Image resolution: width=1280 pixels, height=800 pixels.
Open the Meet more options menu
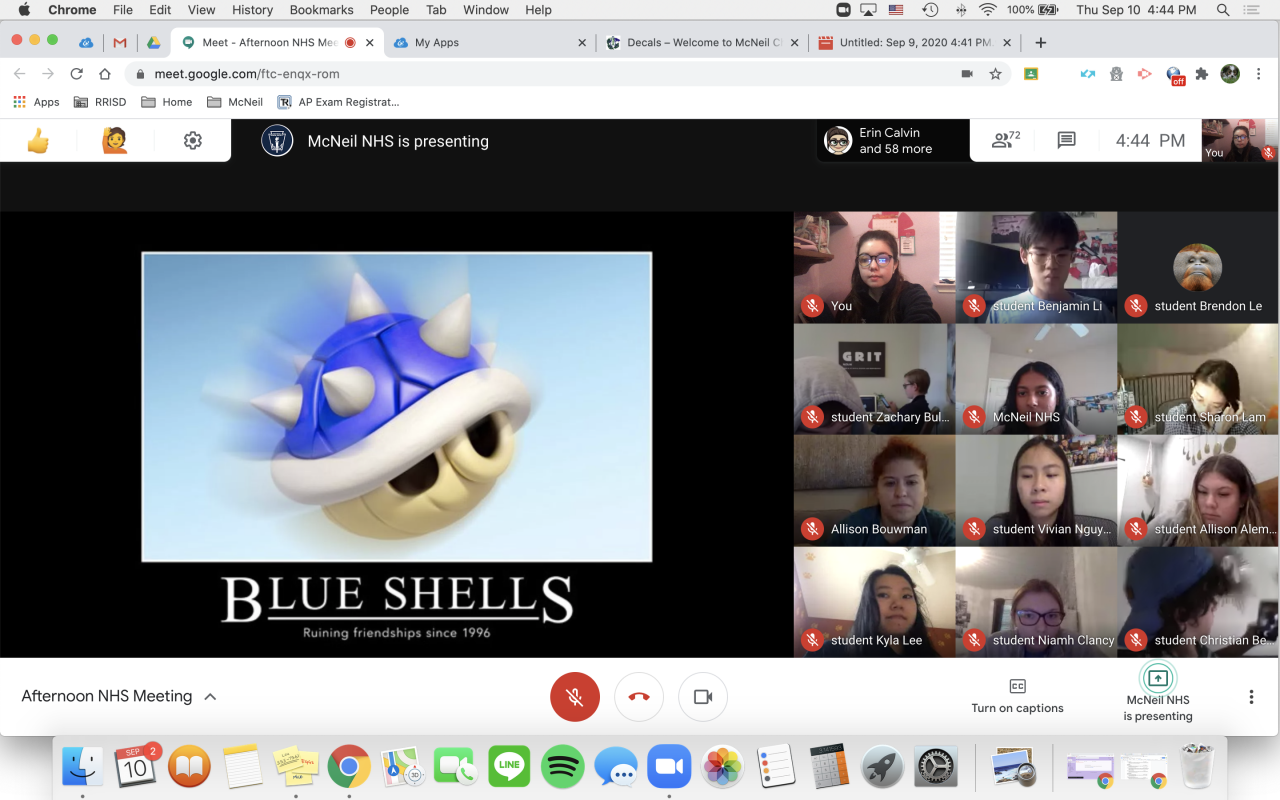pyautogui.click(x=1251, y=697)
